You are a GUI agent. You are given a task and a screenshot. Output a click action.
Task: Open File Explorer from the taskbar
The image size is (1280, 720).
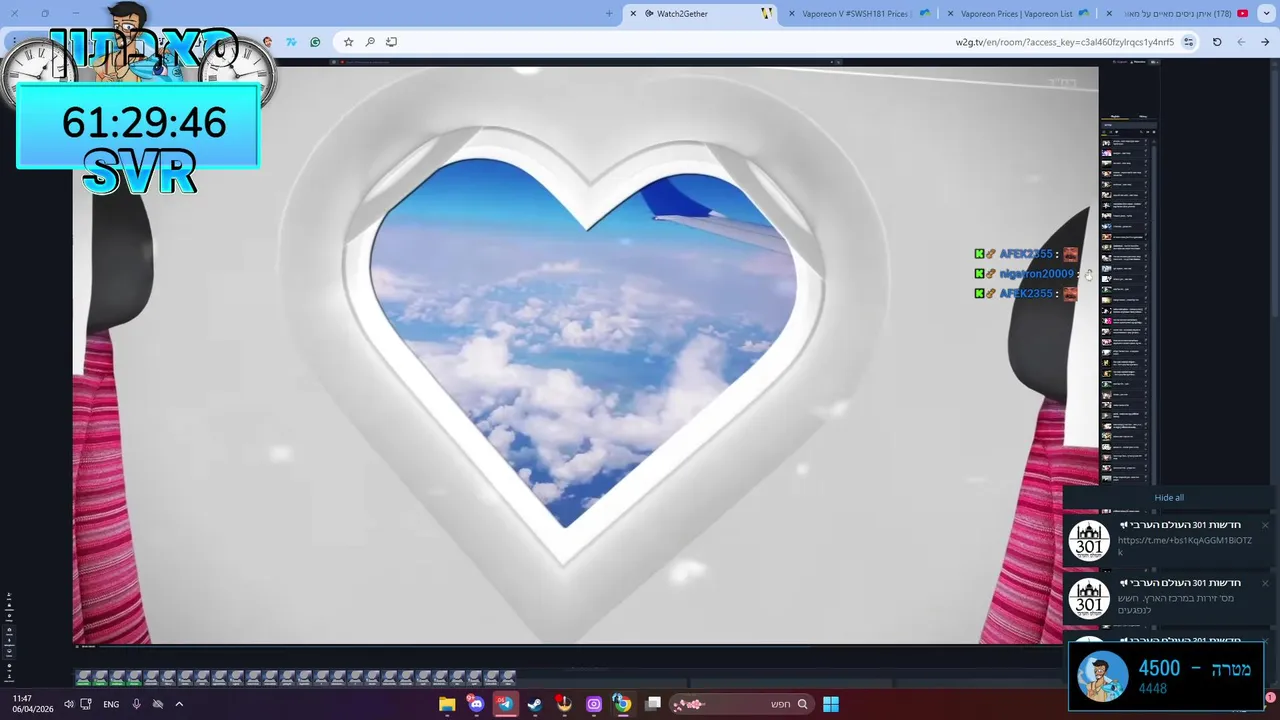click(447, 704)
